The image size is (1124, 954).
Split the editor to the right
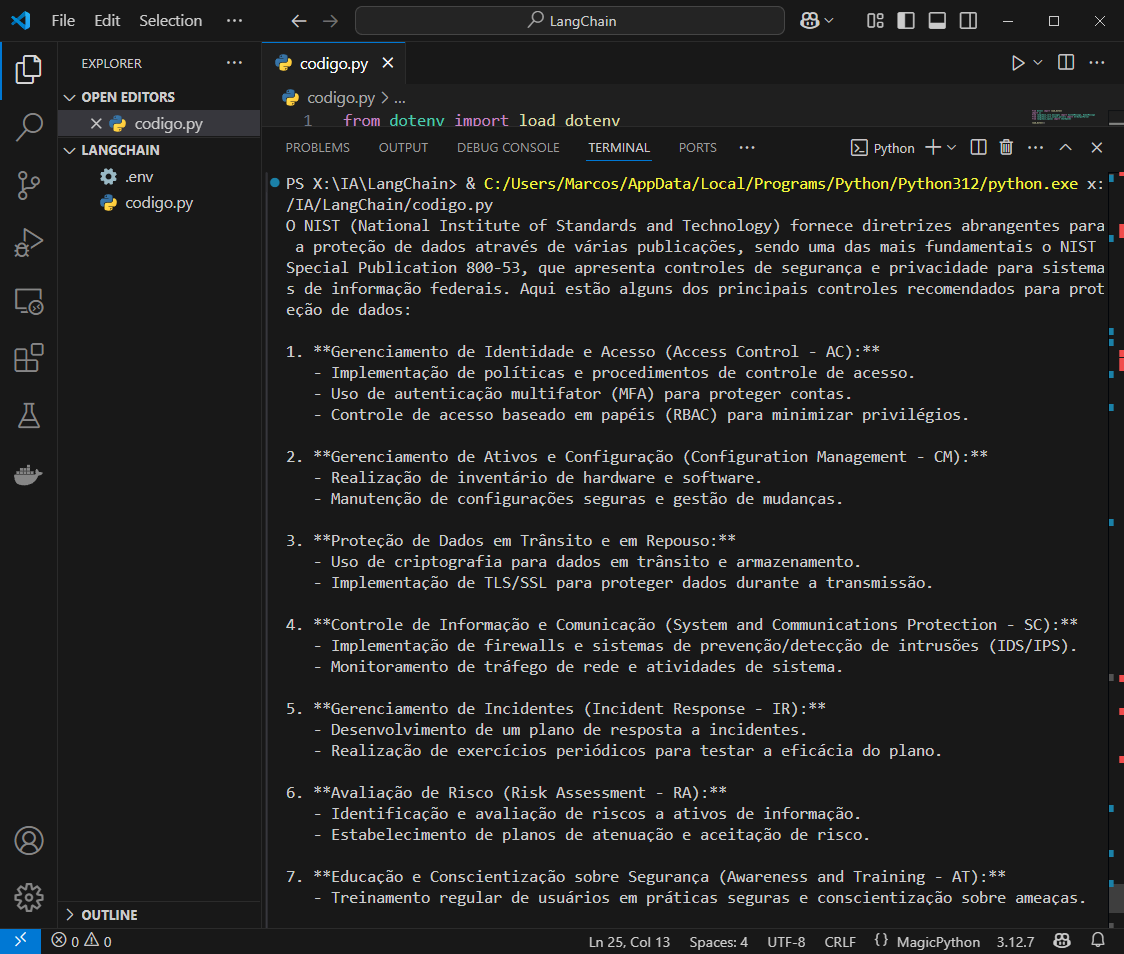coord(1066,63)
